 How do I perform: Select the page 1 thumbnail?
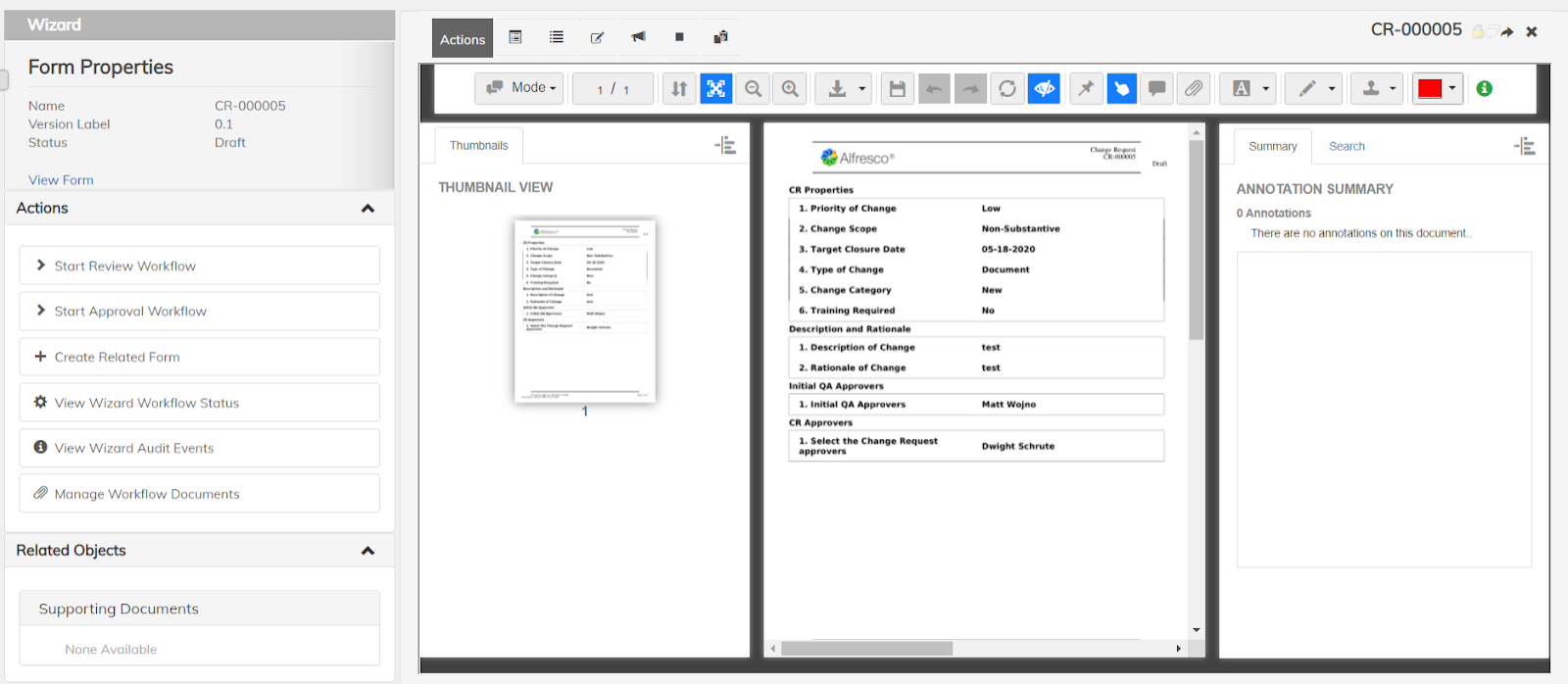585,310
